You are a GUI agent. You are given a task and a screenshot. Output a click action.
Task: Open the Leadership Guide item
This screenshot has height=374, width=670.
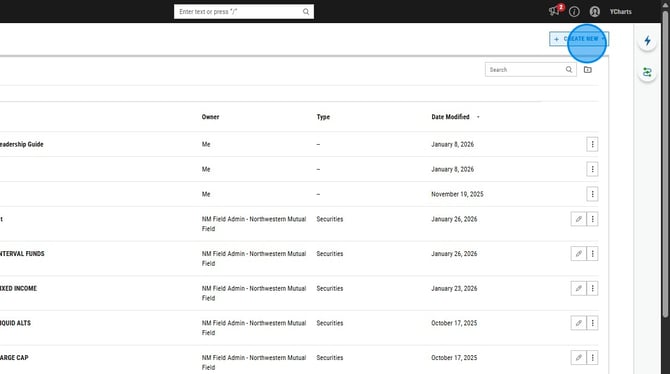click(x=21, y=144)
